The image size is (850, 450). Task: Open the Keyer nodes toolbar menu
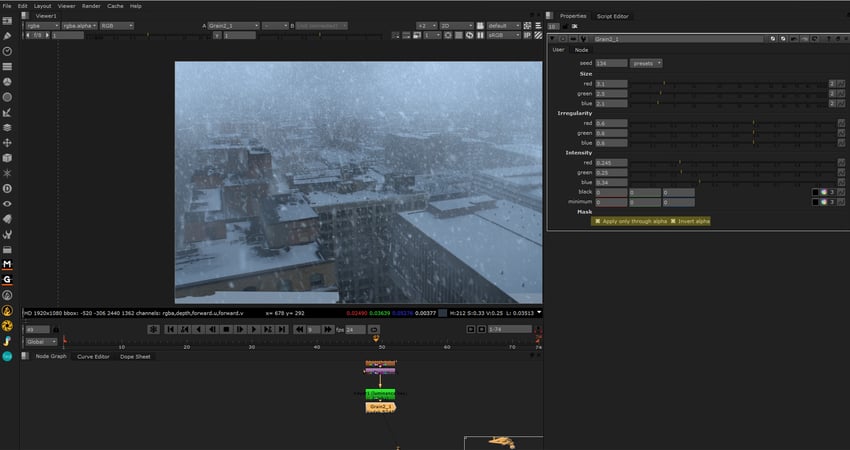click(x=7, y=112)
